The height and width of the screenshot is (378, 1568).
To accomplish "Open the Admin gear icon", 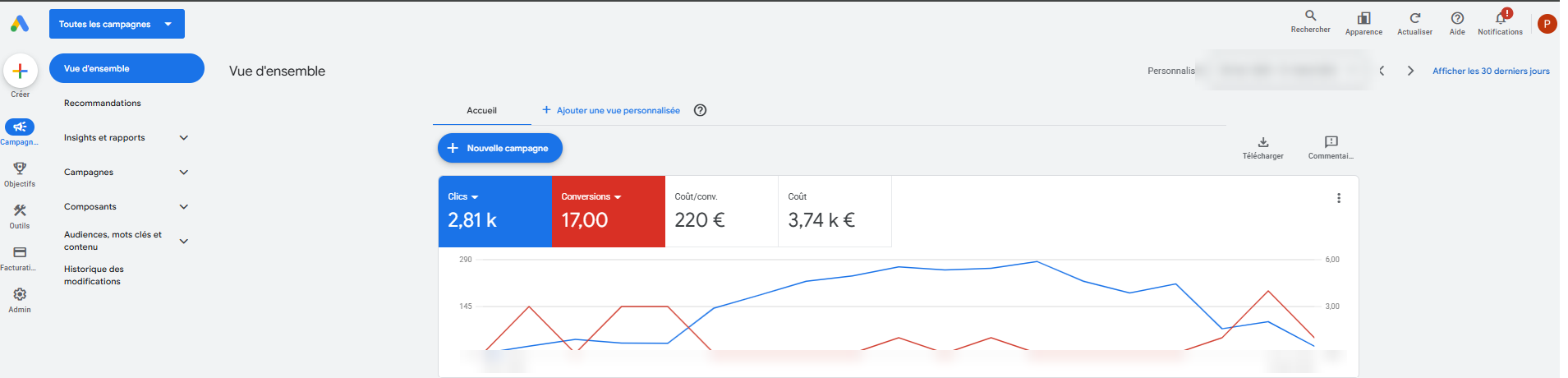I will (20, 294).
